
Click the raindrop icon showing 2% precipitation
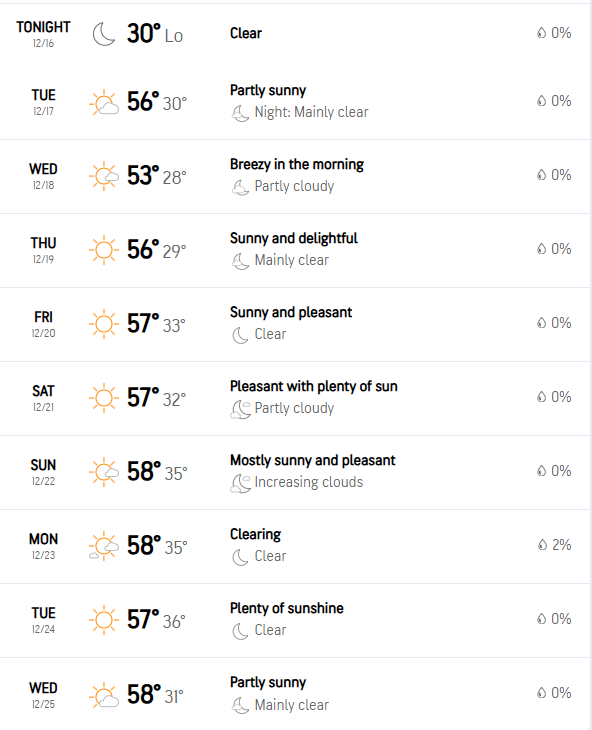click(x=542, y=545)
